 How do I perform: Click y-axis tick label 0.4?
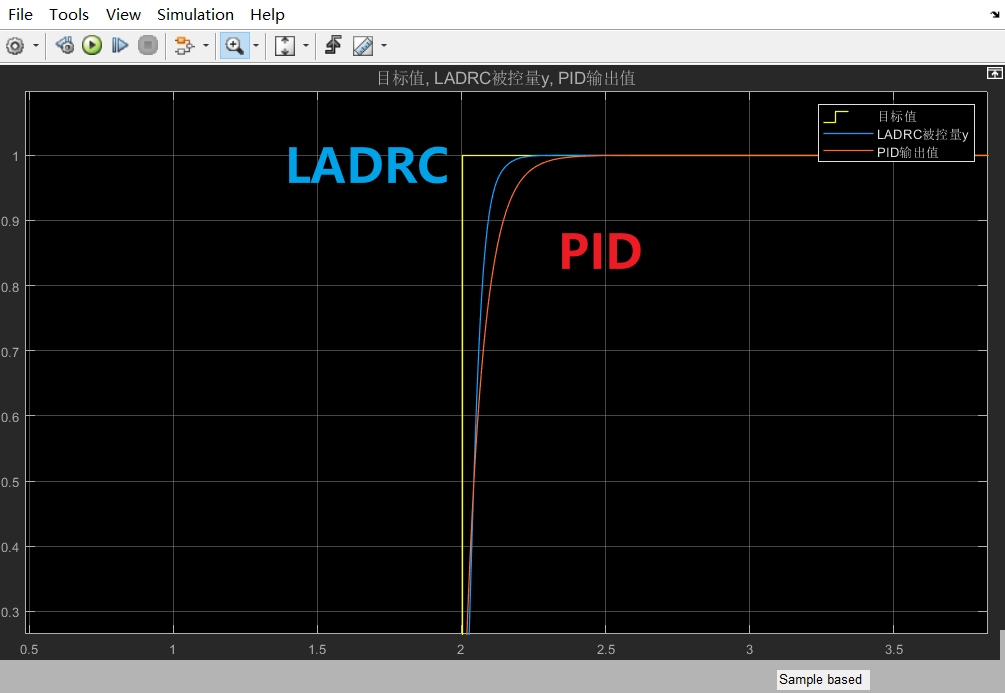[10, 547]
